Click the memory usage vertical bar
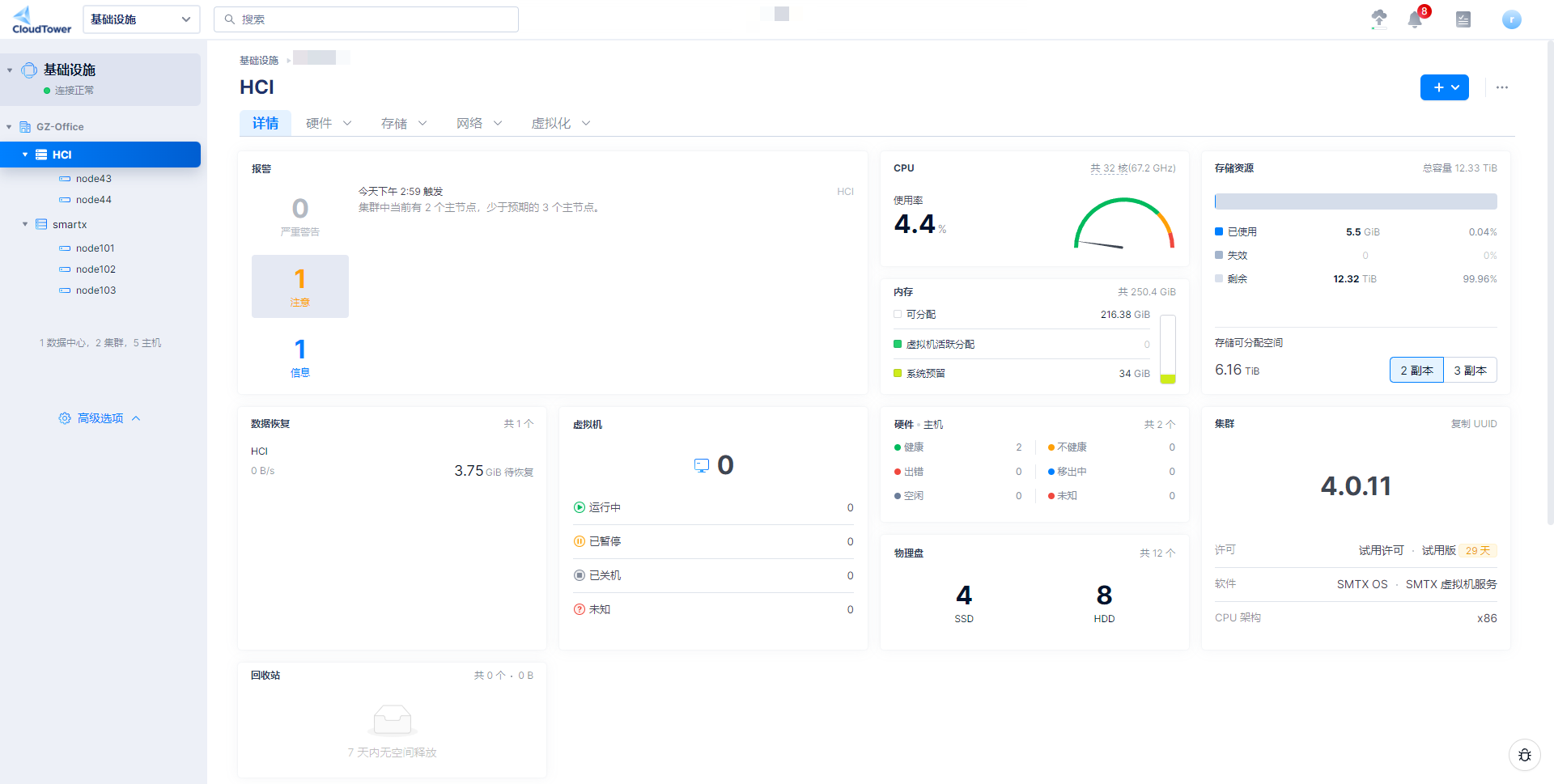Image resolution: width=1554 pixels, height=784 pixels. coord(1168,350)
